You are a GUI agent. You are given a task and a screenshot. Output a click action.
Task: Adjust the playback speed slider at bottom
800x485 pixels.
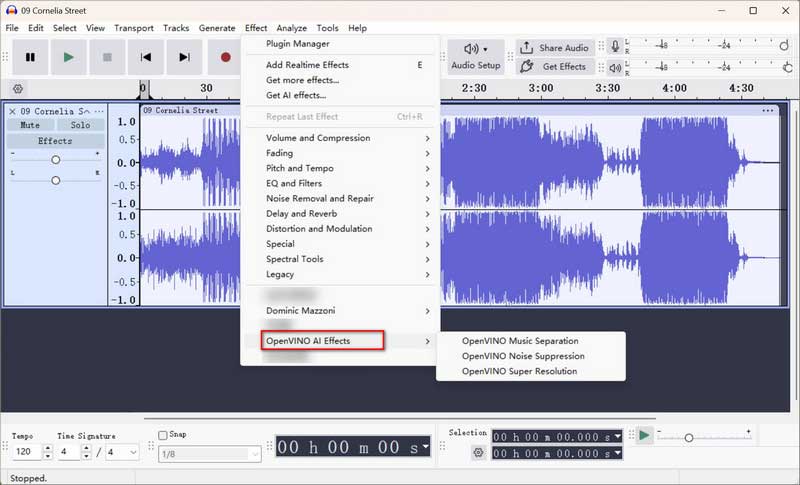[689, 437]
